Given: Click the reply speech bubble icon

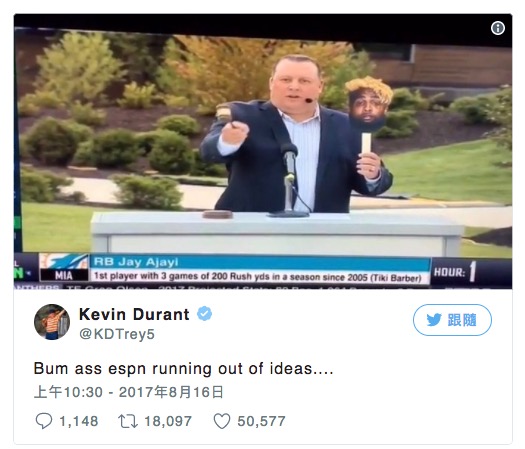Looking at the screenshot, I should (x=44, y=421).
